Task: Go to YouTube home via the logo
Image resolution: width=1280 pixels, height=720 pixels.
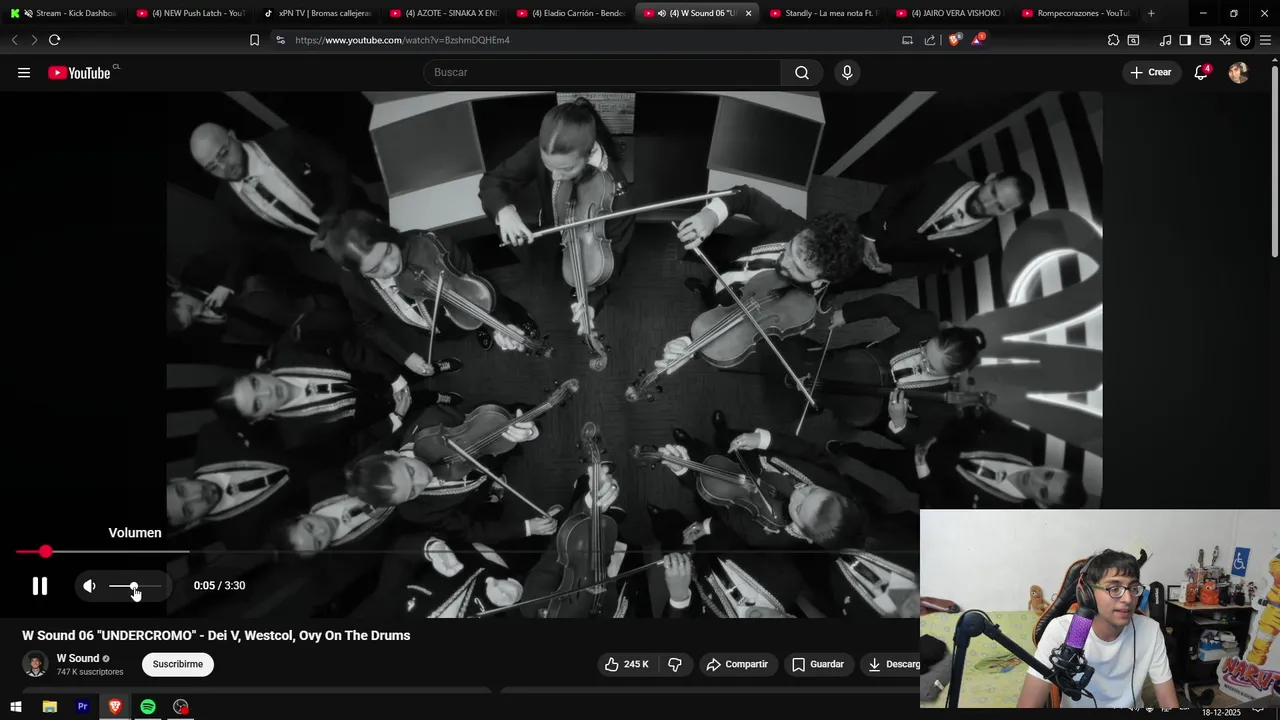Action: click(x=79, y=72)
